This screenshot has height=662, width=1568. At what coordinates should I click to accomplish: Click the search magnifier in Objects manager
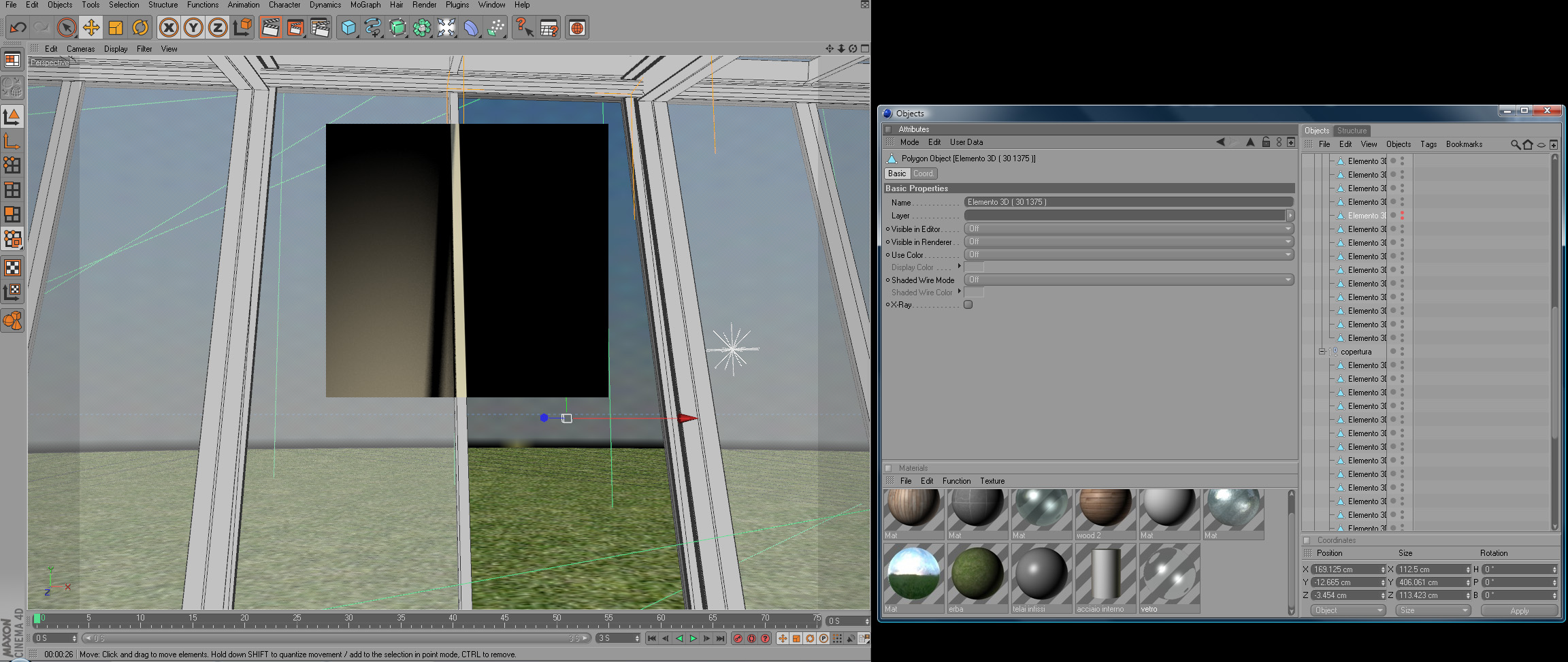point(1515,144)
